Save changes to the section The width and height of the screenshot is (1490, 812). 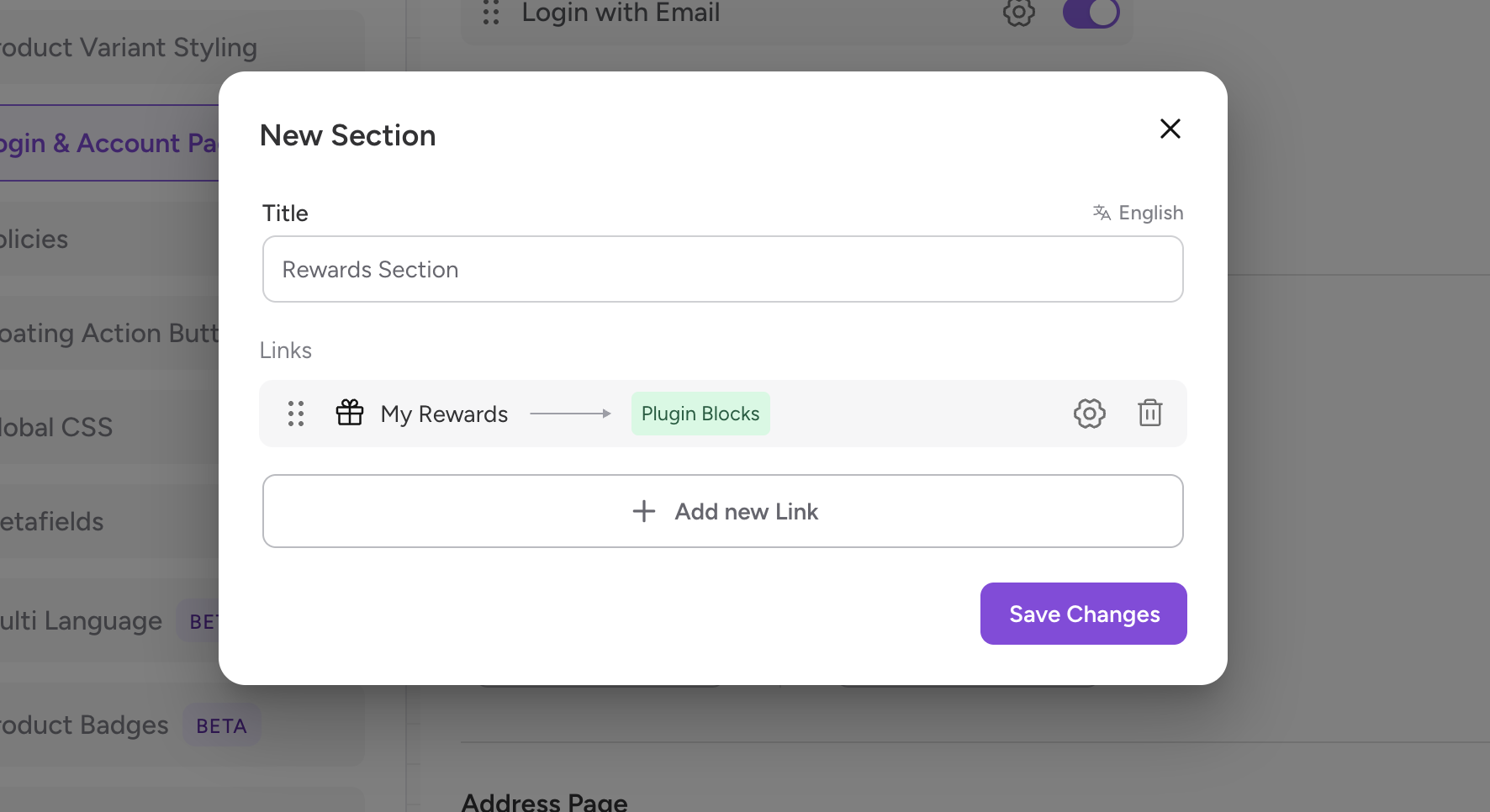tap(1083, 614)
